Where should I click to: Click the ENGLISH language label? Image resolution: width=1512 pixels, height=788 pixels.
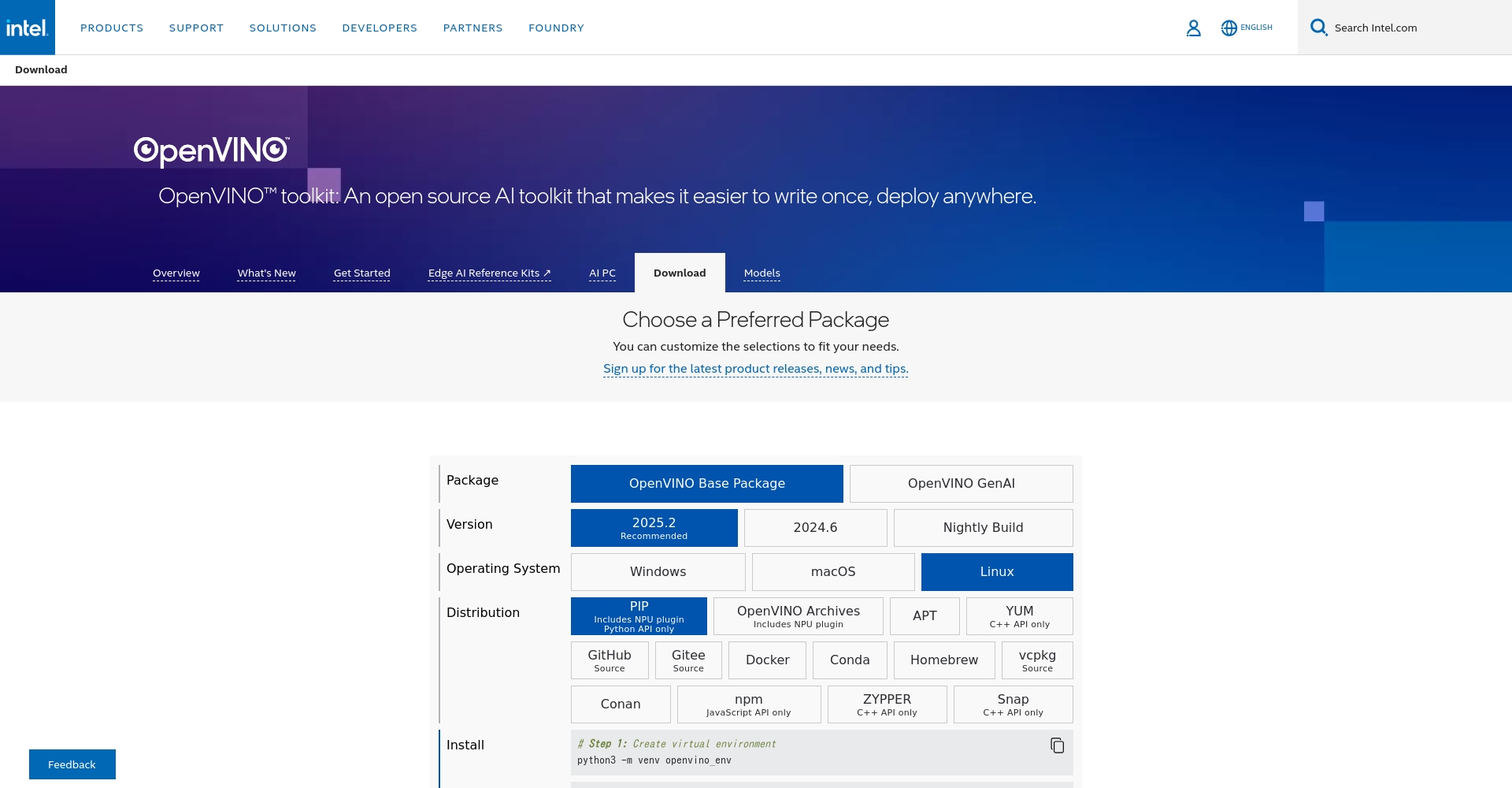[x=1256, y=28]
